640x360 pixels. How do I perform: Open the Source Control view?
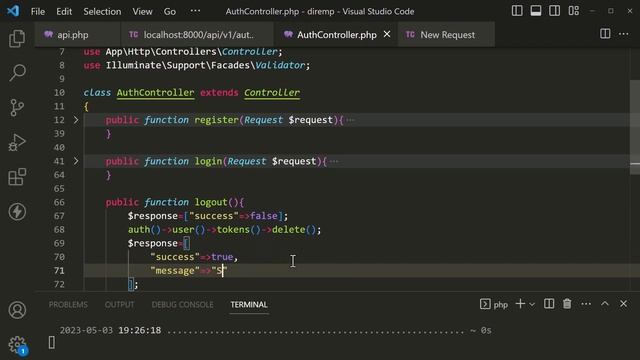[17, 107]
